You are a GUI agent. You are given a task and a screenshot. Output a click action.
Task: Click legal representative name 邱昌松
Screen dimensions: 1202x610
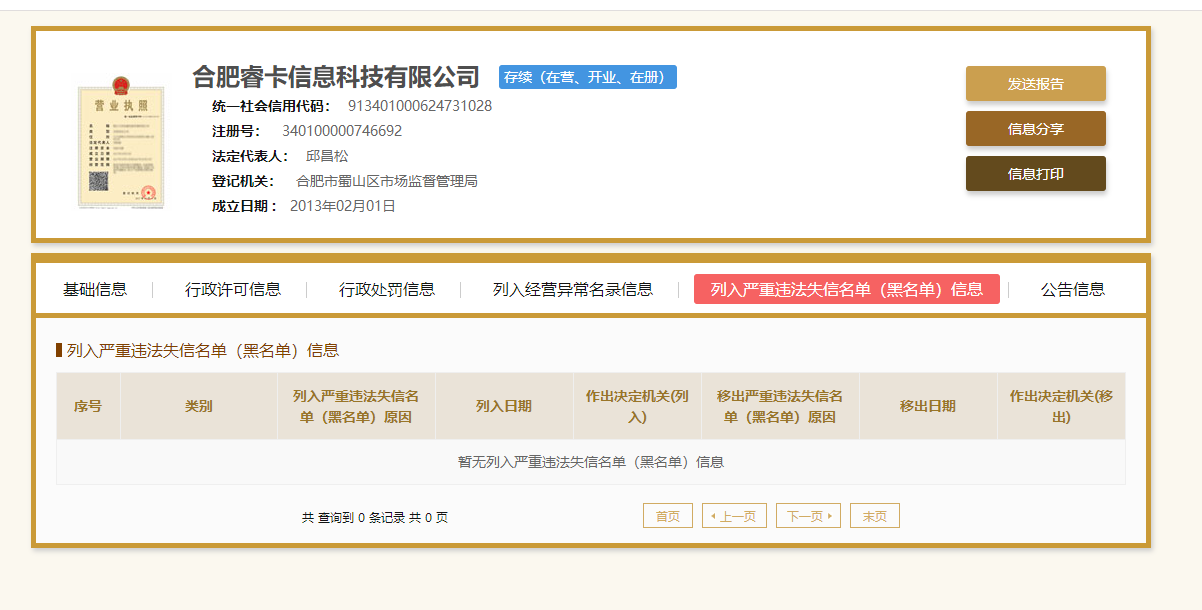click(x=327, y=156)
